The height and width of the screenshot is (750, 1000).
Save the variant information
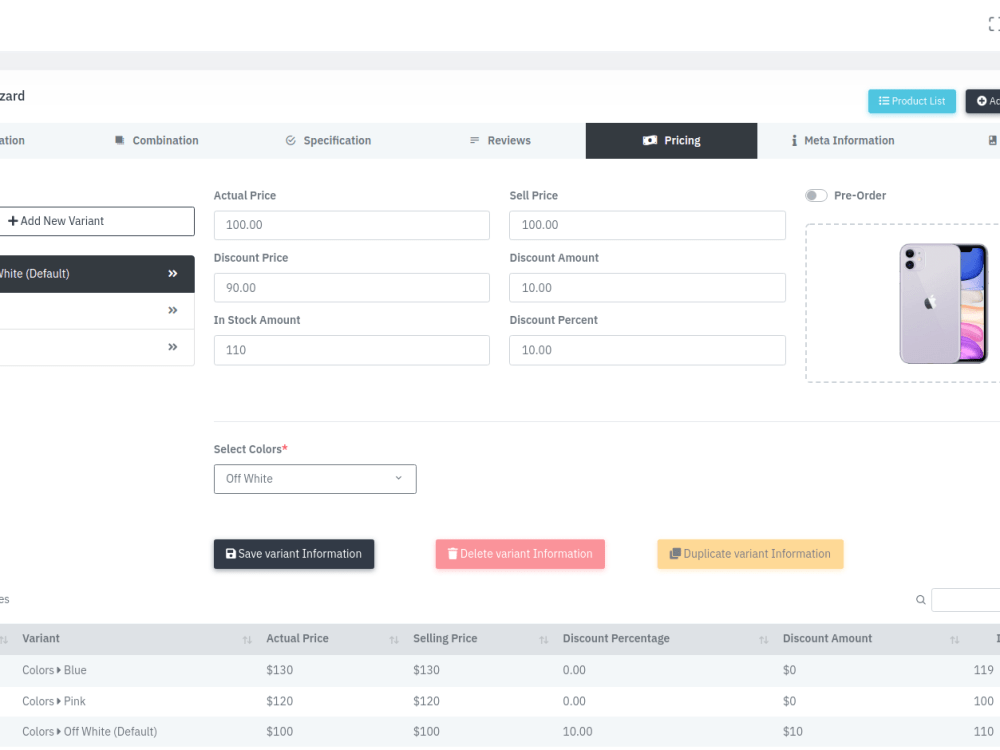click(294, 553)
